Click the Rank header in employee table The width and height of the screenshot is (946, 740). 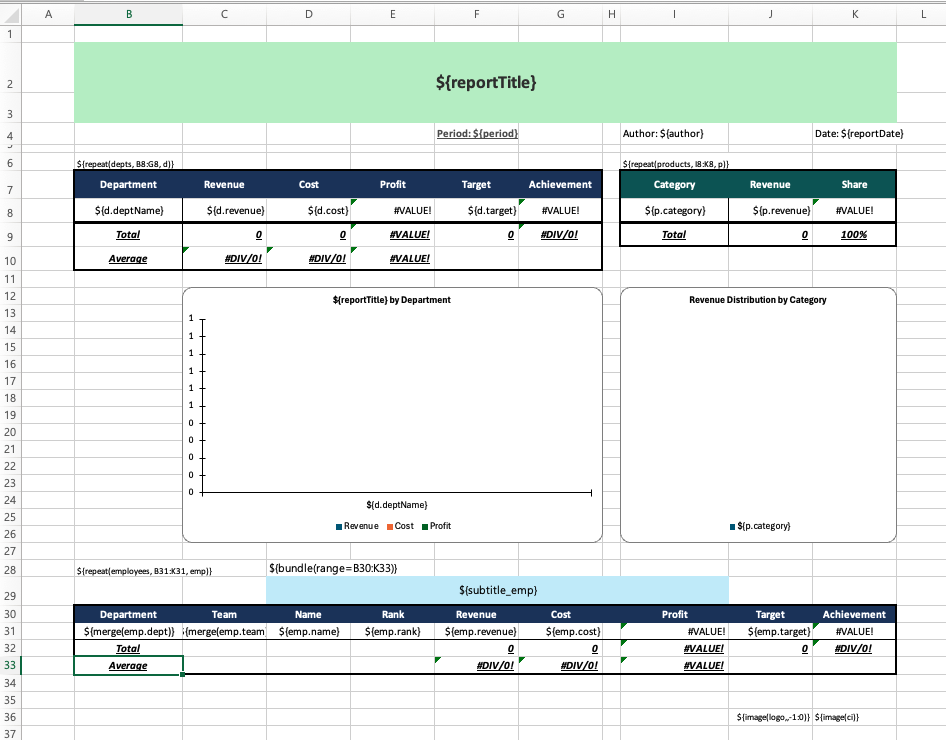point(392,615)
